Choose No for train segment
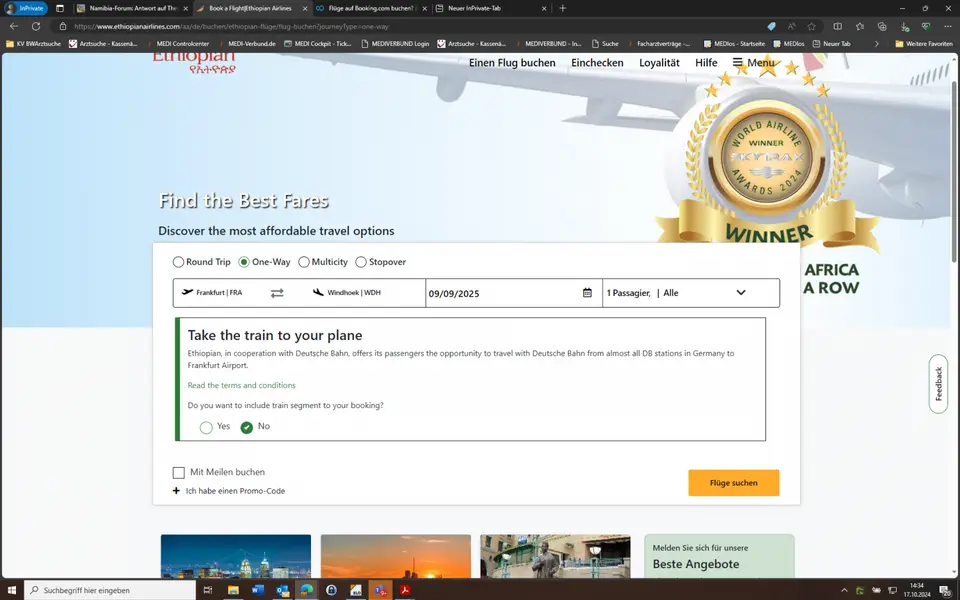Screen dimensions: 960x600 tap(246, 427)
